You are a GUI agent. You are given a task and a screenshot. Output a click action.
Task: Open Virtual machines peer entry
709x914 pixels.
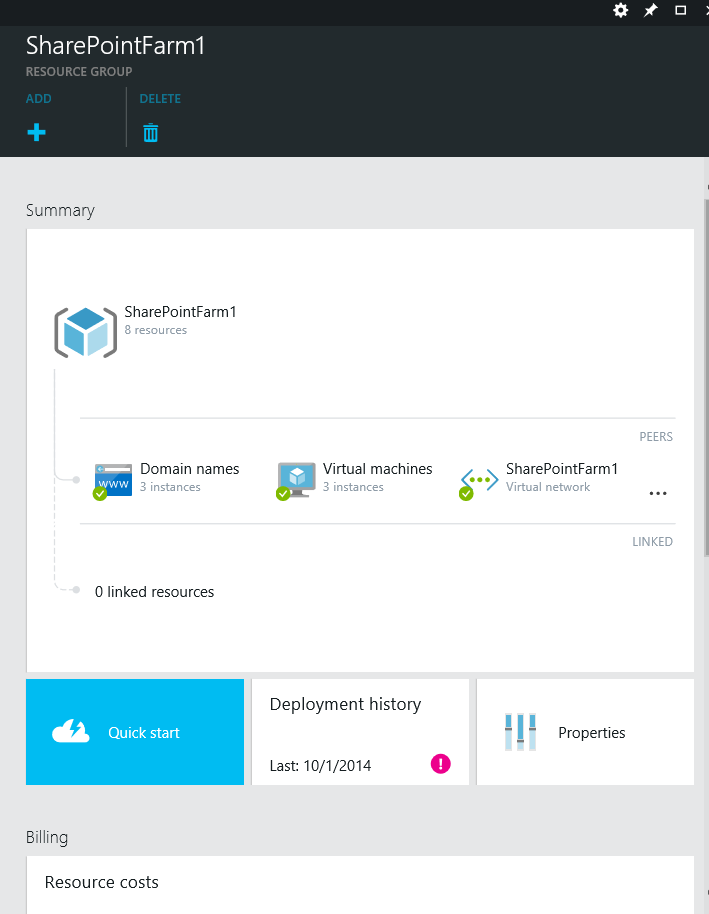point(354,480)
